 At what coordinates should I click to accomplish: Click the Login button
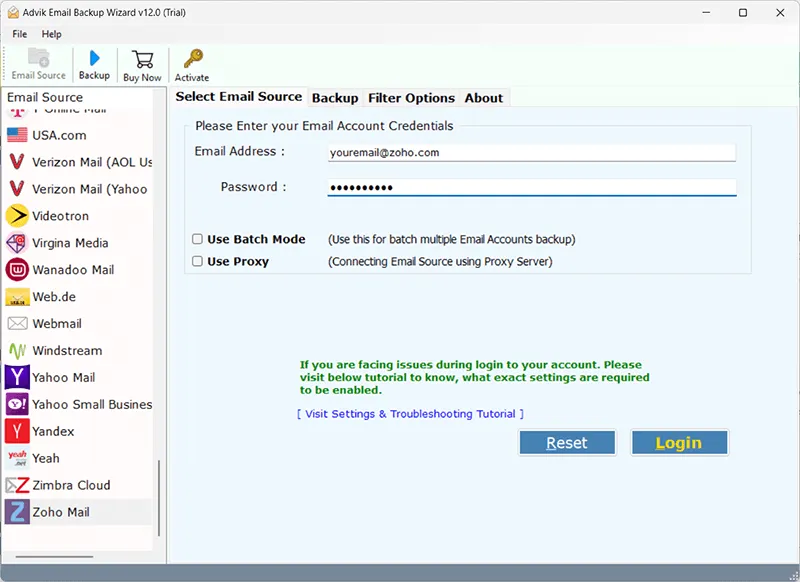click(x=679, y=443)
